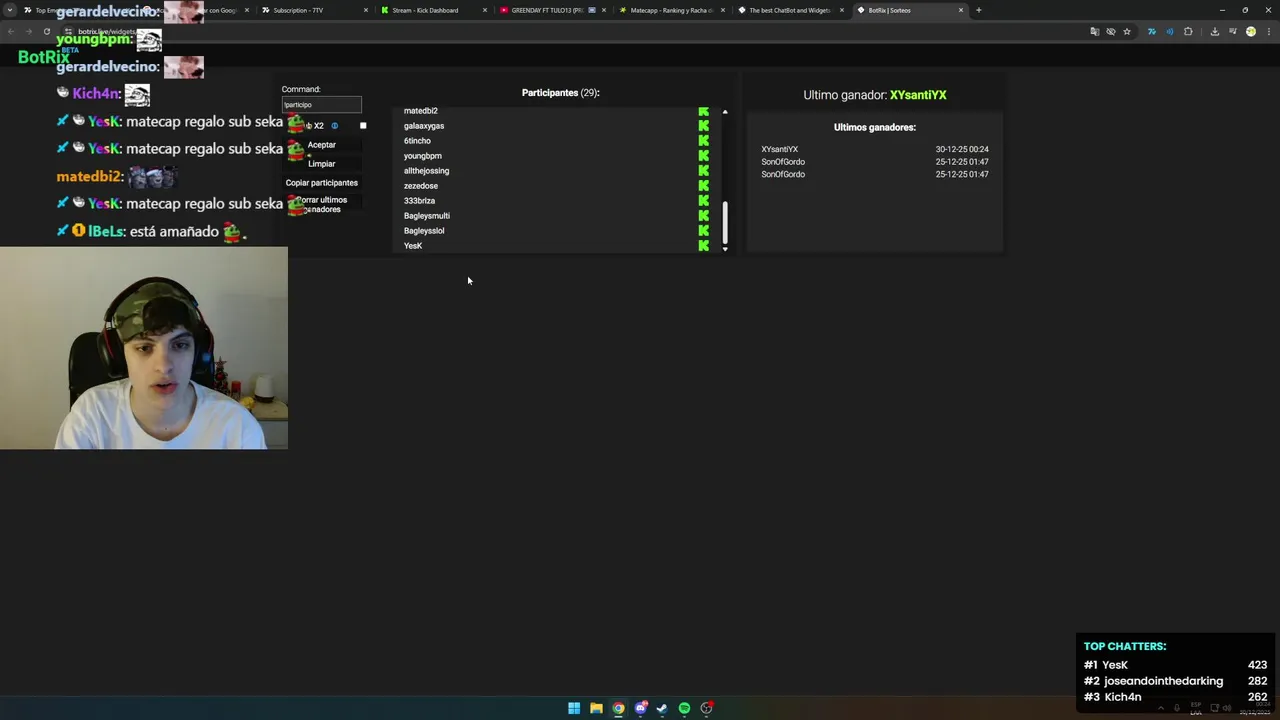This screenshot has height=720, width=1280.
Task: Click the Kick icon beside matedbi2
Action: tap(703, 111)
